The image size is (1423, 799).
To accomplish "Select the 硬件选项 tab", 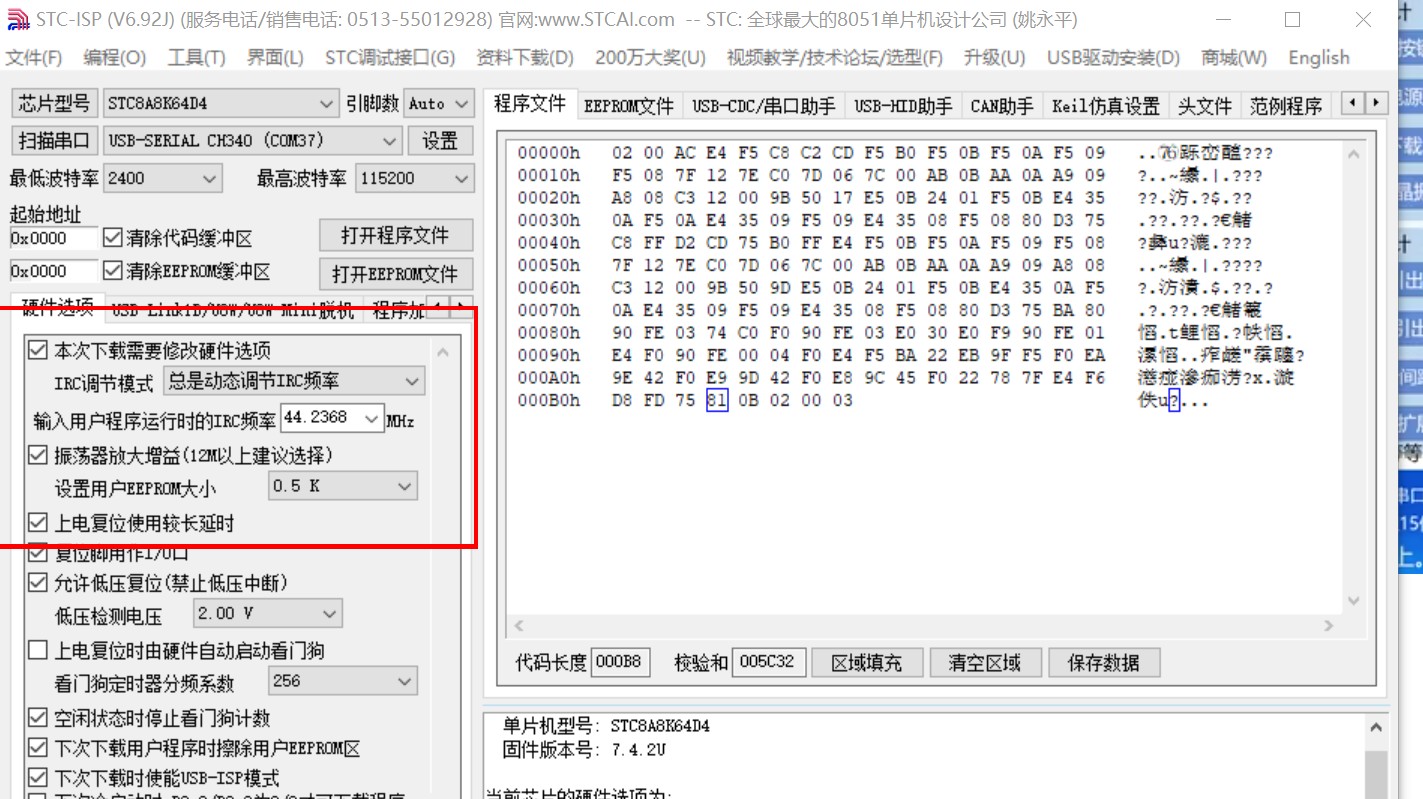I will (57, 306).
